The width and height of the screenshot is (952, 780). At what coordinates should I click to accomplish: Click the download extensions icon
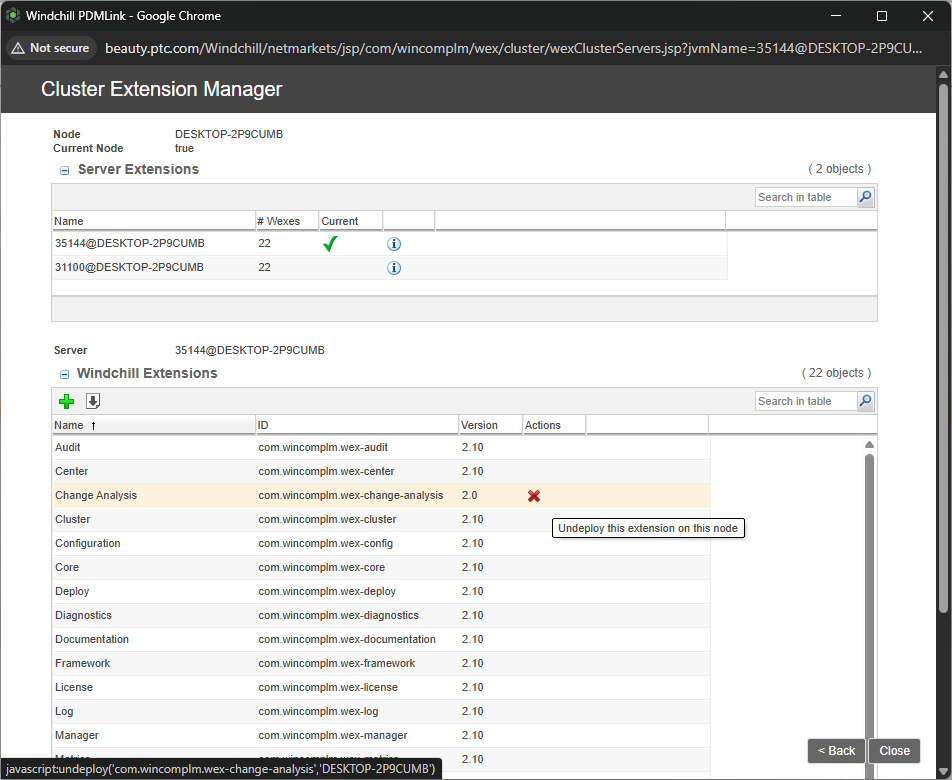(93, 401)
